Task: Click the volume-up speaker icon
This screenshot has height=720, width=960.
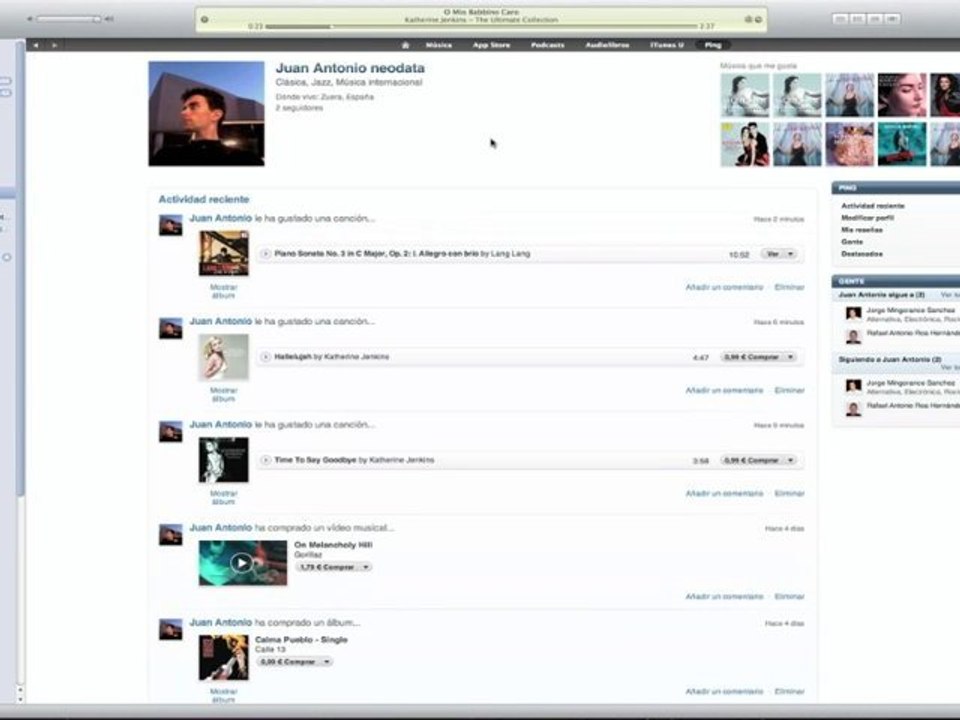Action: pos(108,19)
